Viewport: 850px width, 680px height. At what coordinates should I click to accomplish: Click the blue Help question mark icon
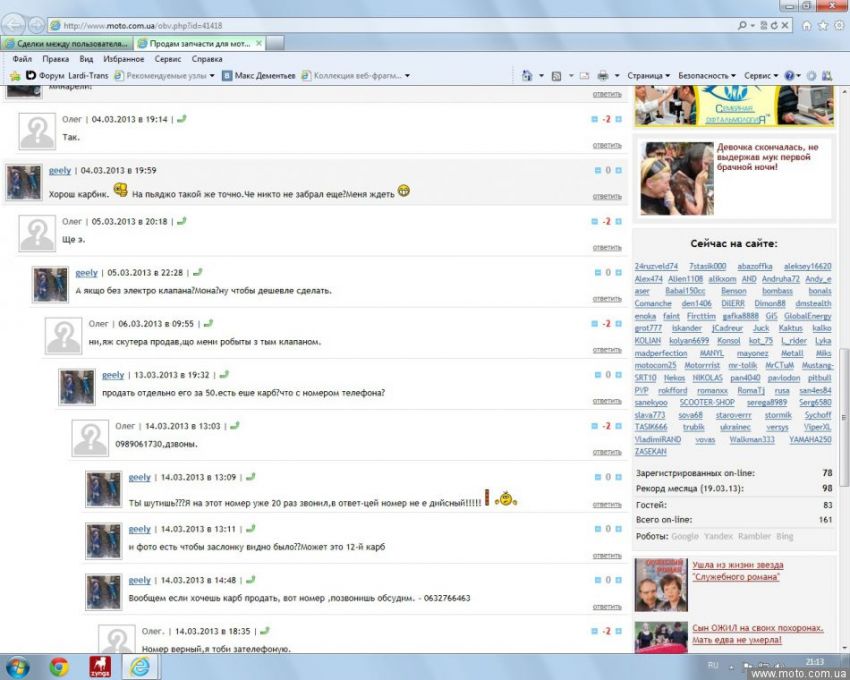coord(789,76)
